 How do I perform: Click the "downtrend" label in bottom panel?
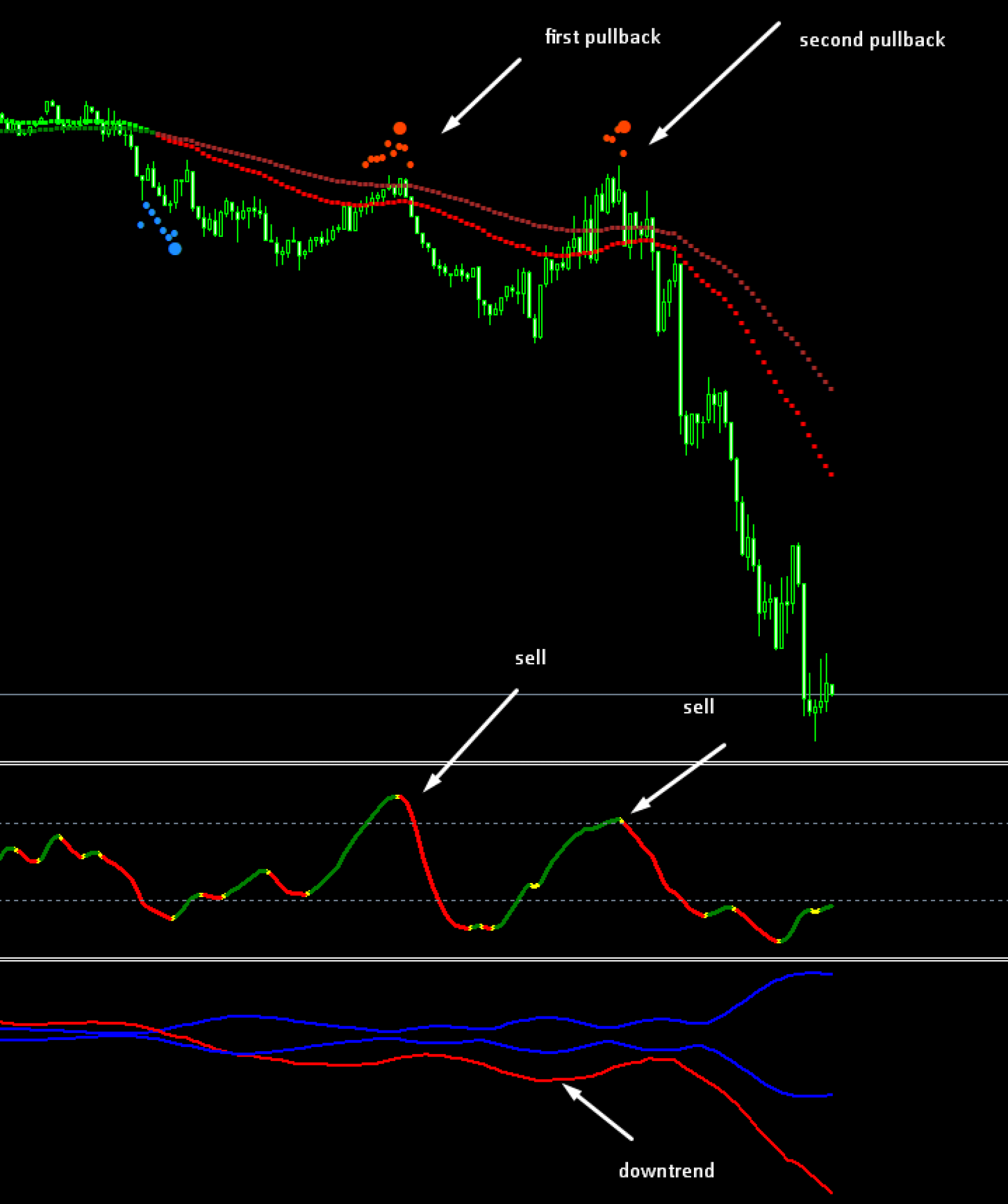tap(666, 1170)
